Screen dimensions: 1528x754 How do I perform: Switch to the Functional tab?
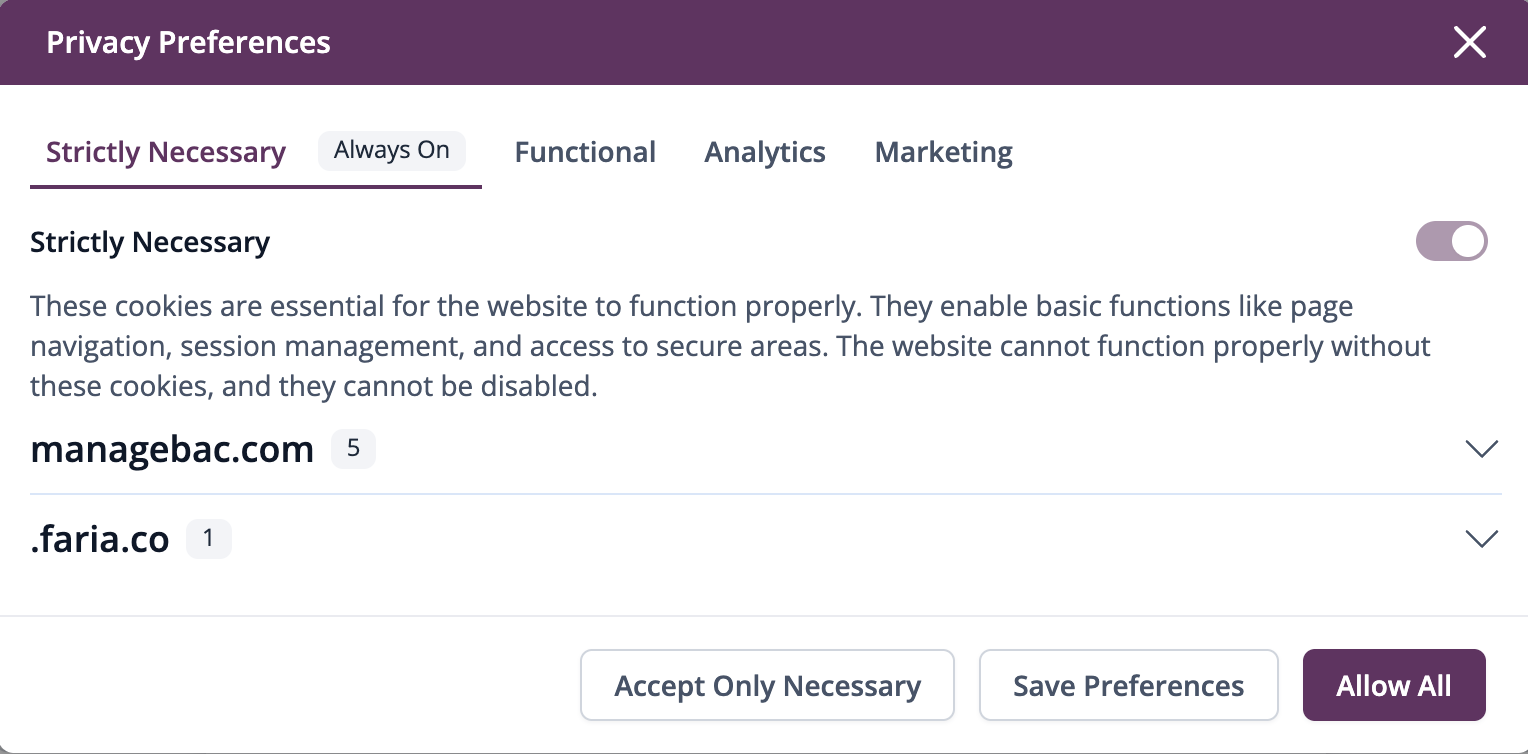(585, 152)
